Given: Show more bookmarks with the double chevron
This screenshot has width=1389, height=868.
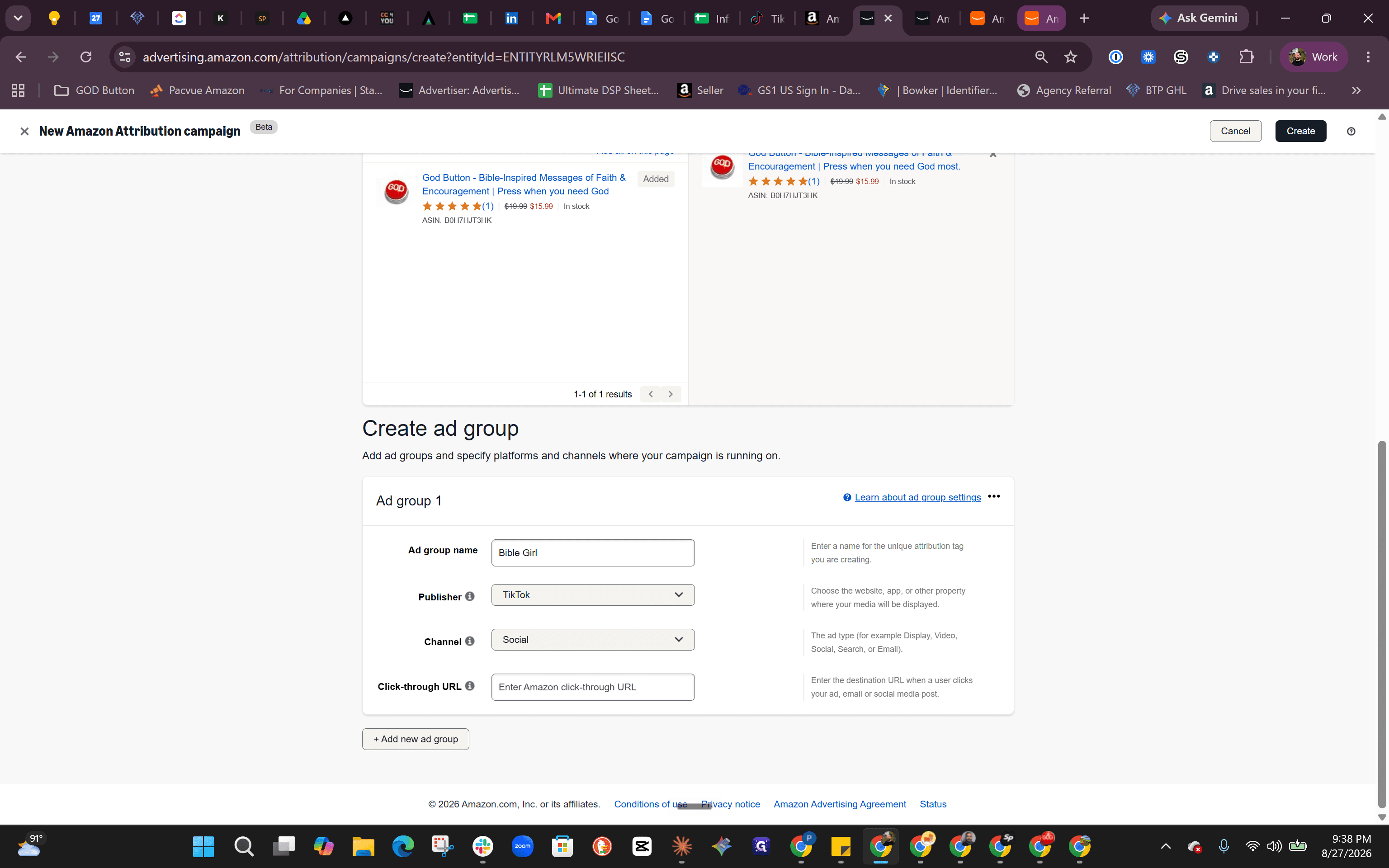Looking at the screenshot, I should pos(1356,90).
